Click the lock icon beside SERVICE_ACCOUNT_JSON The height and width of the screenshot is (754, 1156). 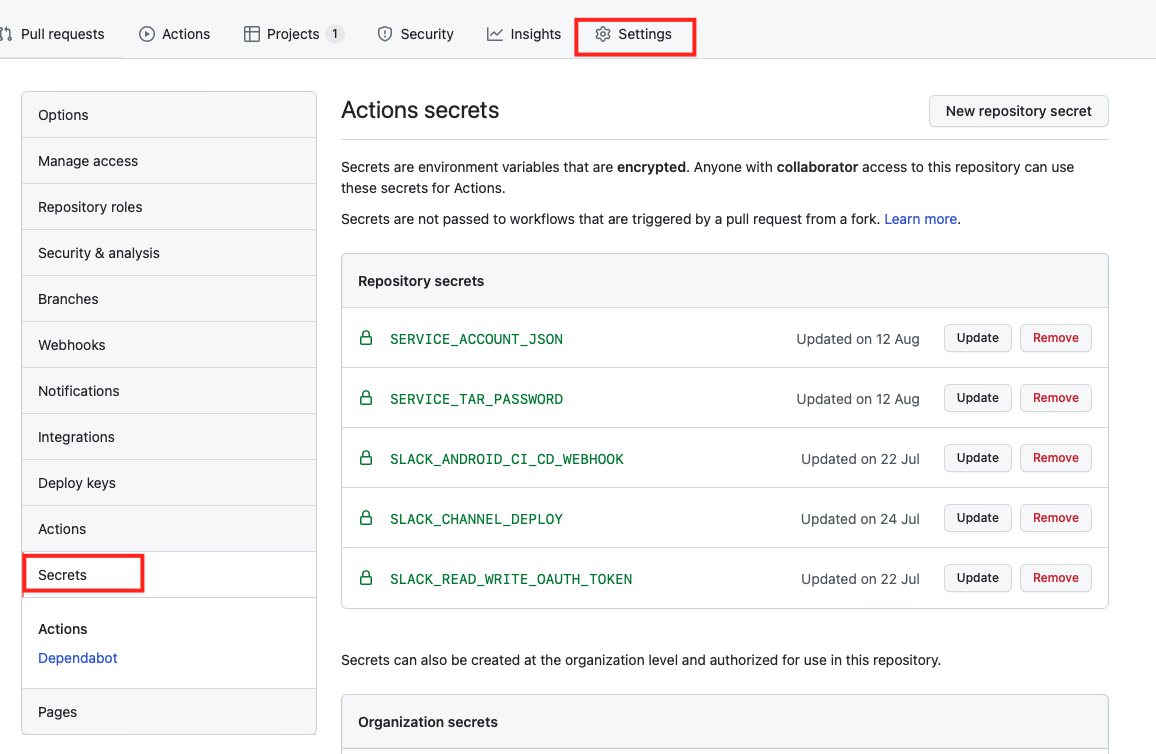pyautogui.click(x=366, y=338)
